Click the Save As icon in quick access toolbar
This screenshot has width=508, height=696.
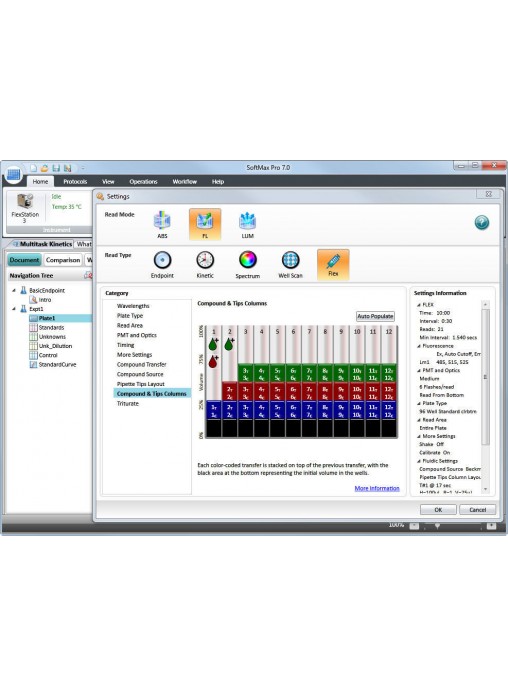point(67,168)
